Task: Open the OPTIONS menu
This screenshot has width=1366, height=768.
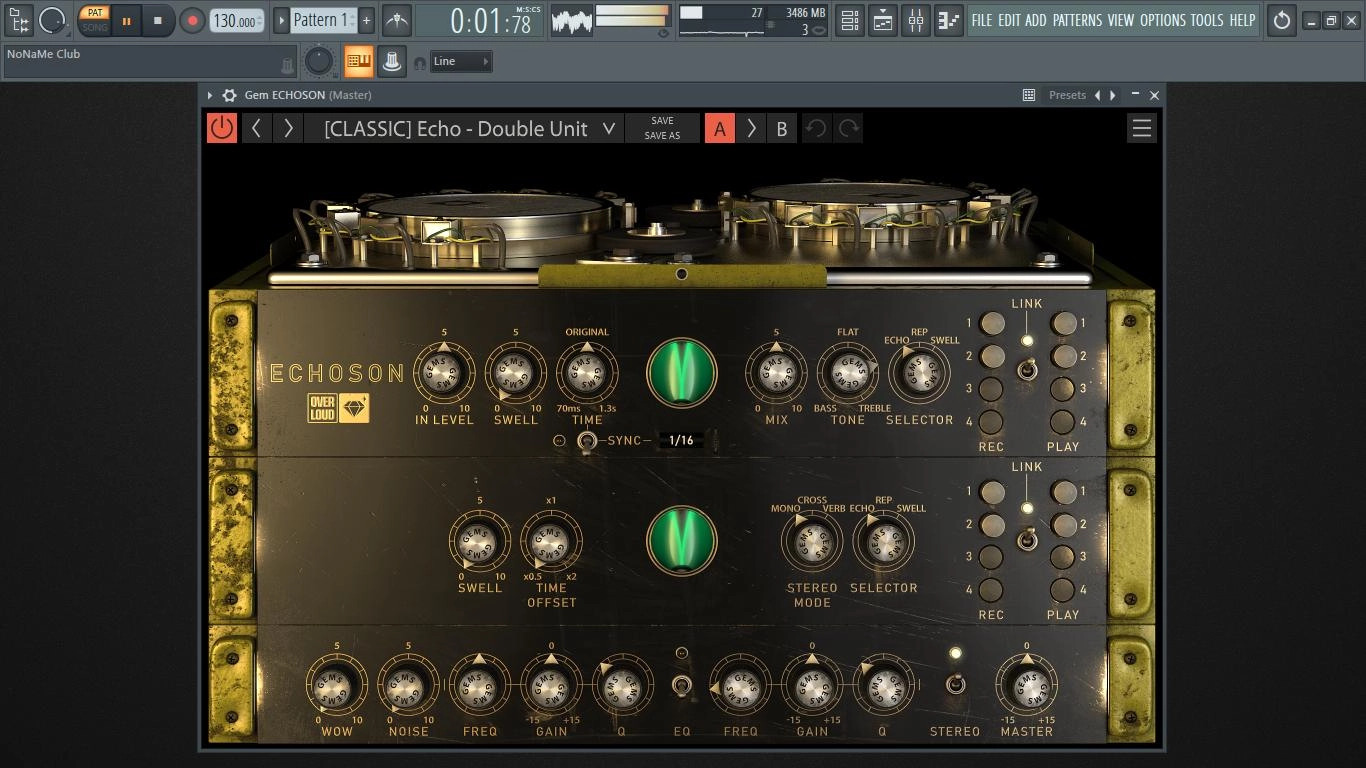Action: 1163,20
